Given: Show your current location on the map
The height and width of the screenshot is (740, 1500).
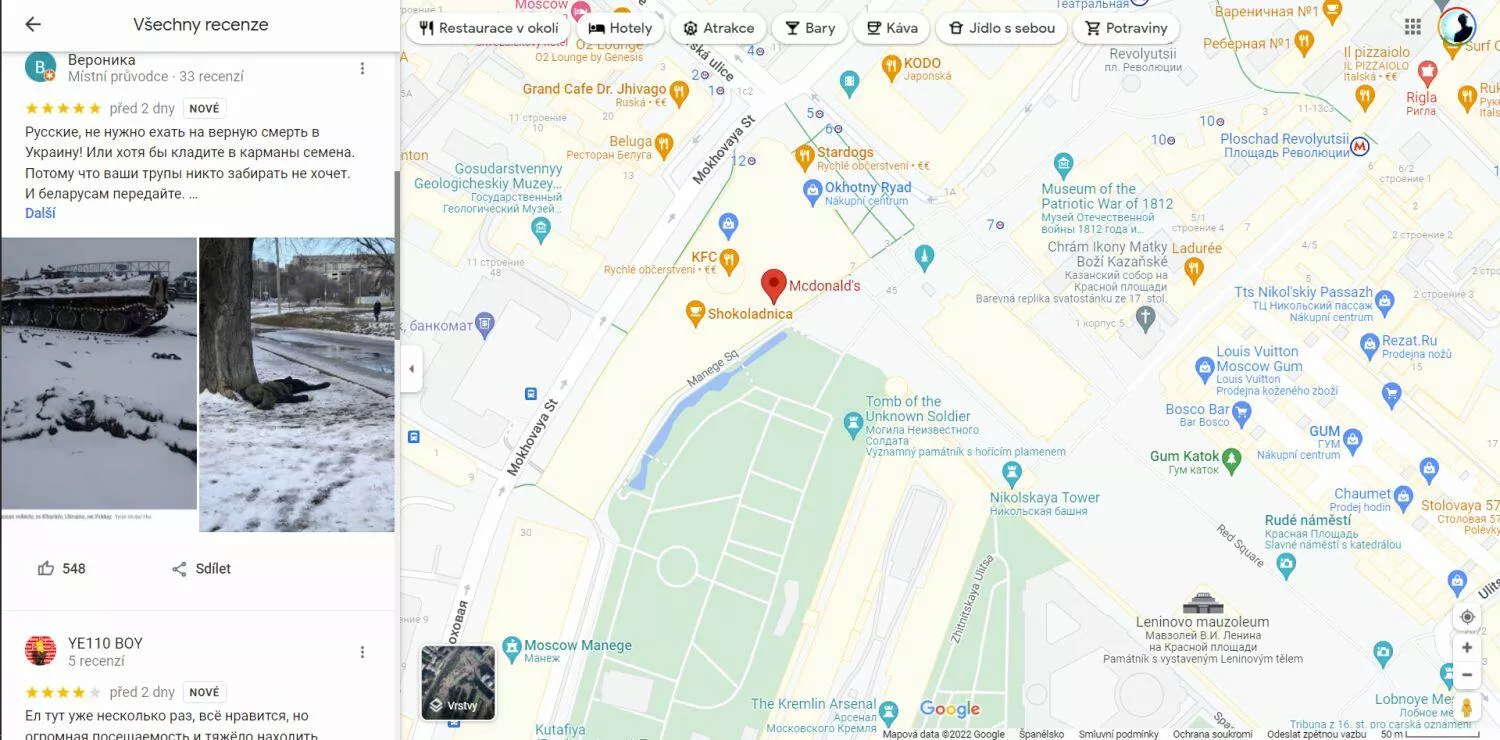Looking at the screenshot, I should click(1467, 617).
